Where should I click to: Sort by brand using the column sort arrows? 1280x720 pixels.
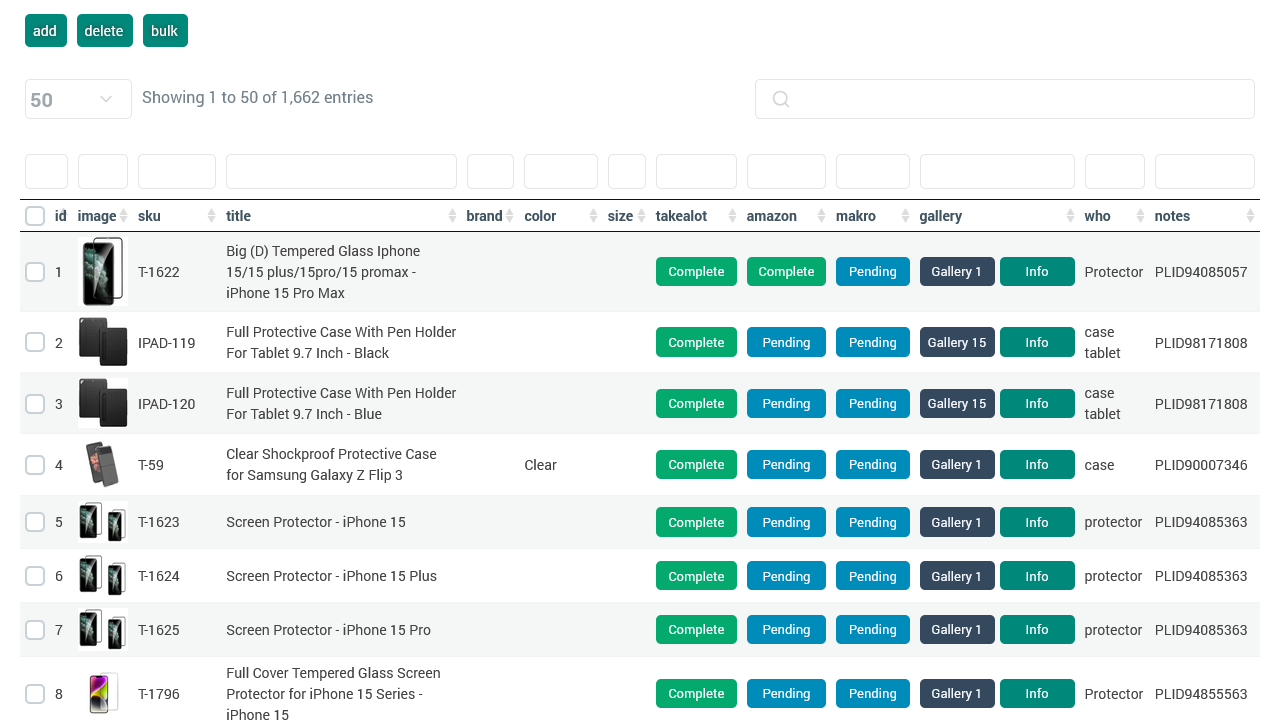[x=509, y=216]
